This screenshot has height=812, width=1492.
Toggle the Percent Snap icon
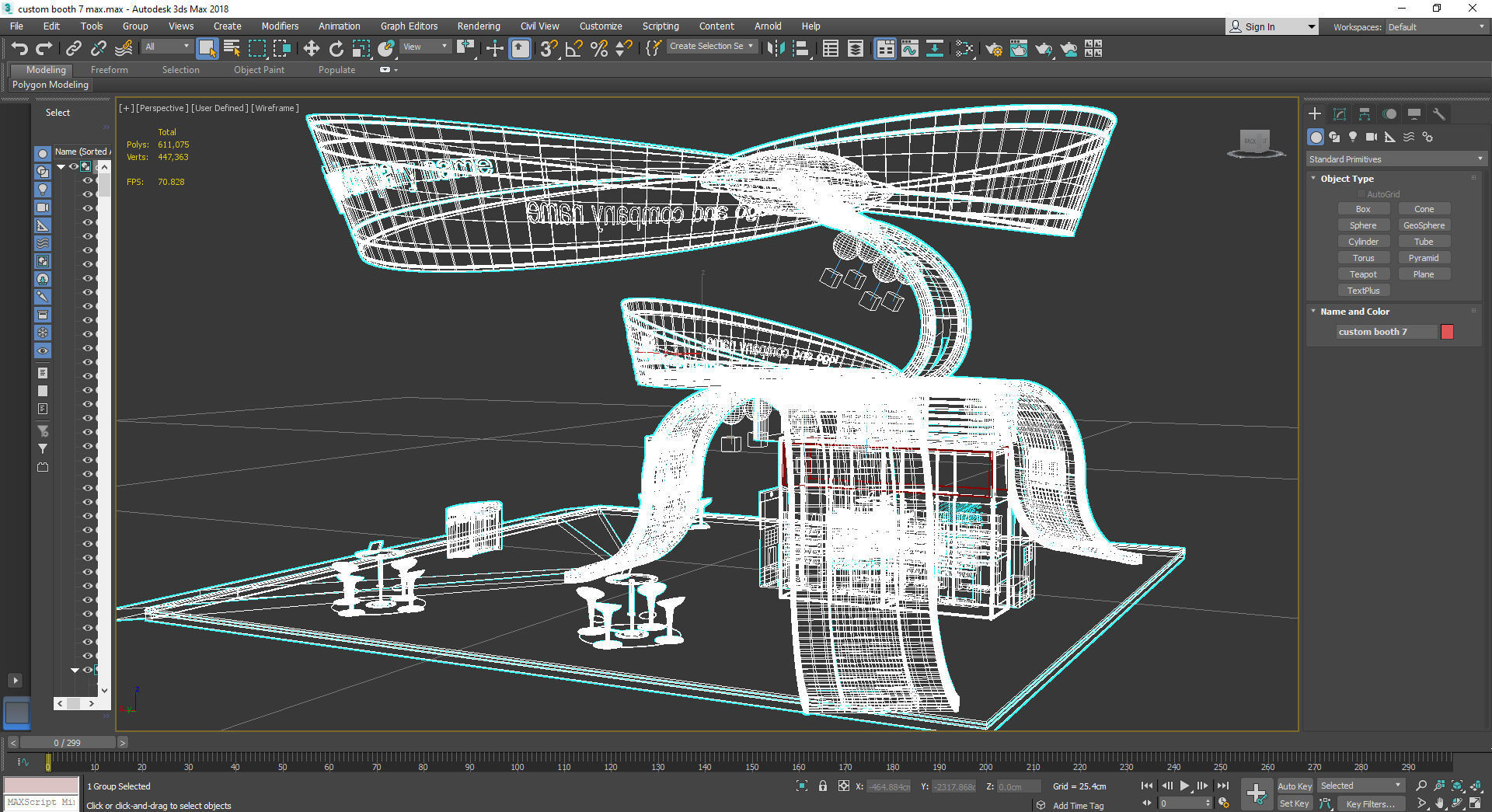[x=599, y=49]
